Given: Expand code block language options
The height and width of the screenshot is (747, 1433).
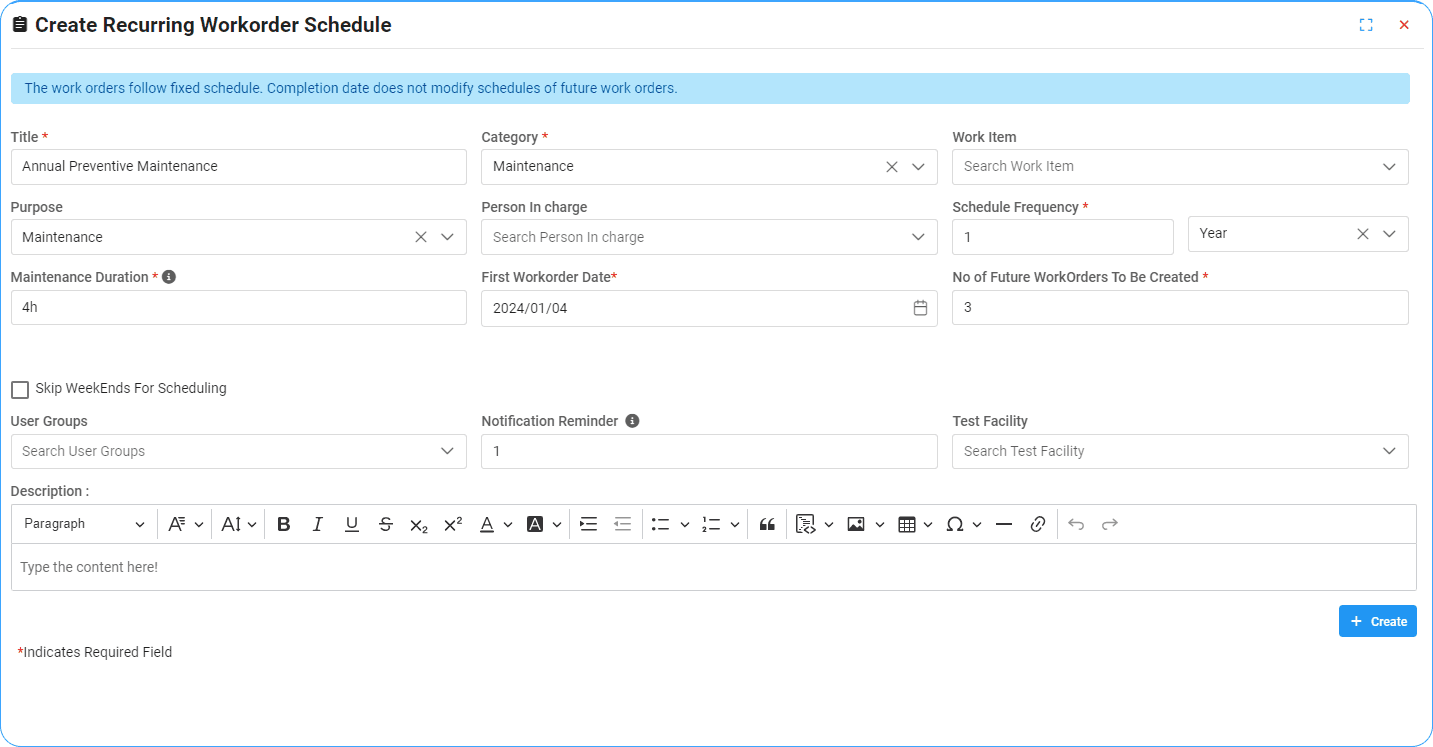Looking at the screenshot, I should click(x=829, y=524).
